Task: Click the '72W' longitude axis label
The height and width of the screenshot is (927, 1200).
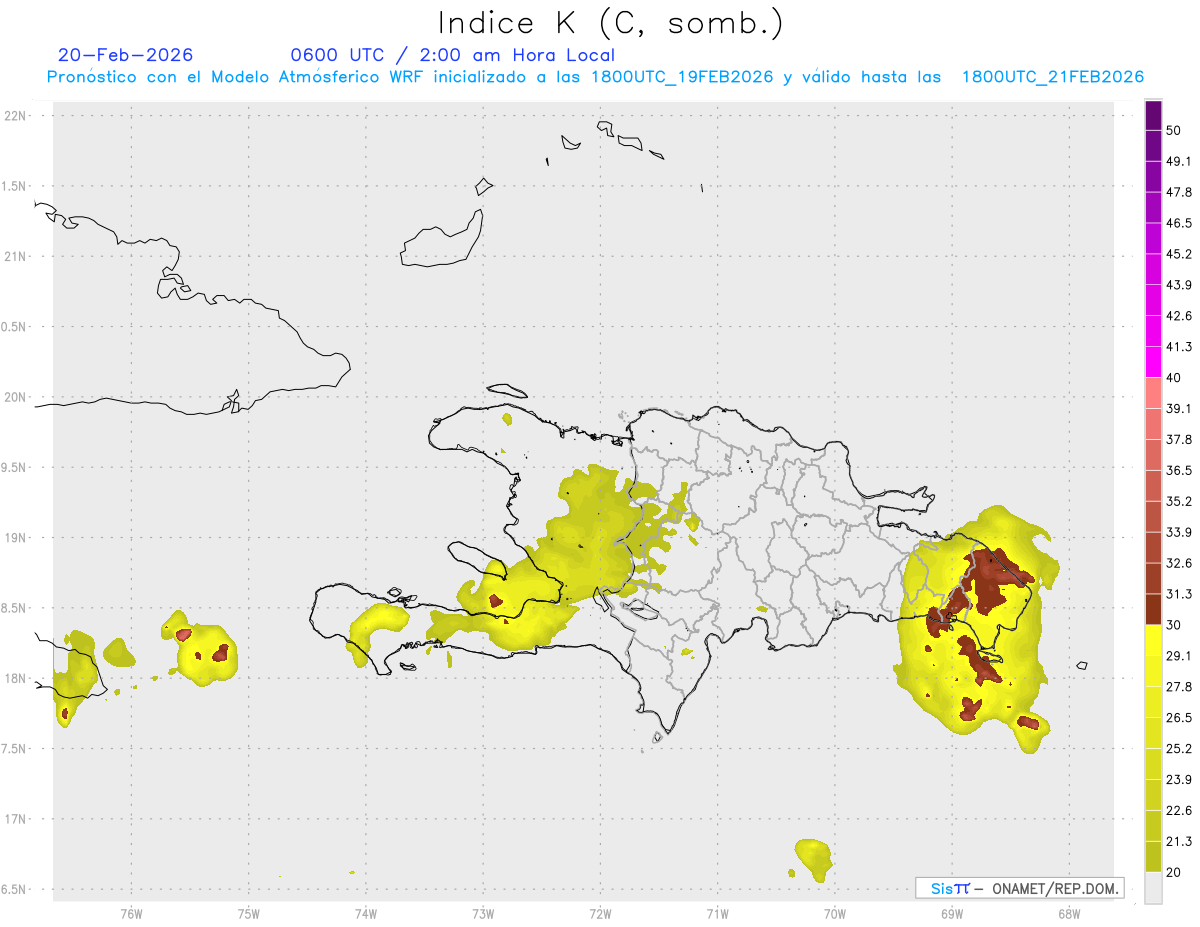Action: click(600, 914)
